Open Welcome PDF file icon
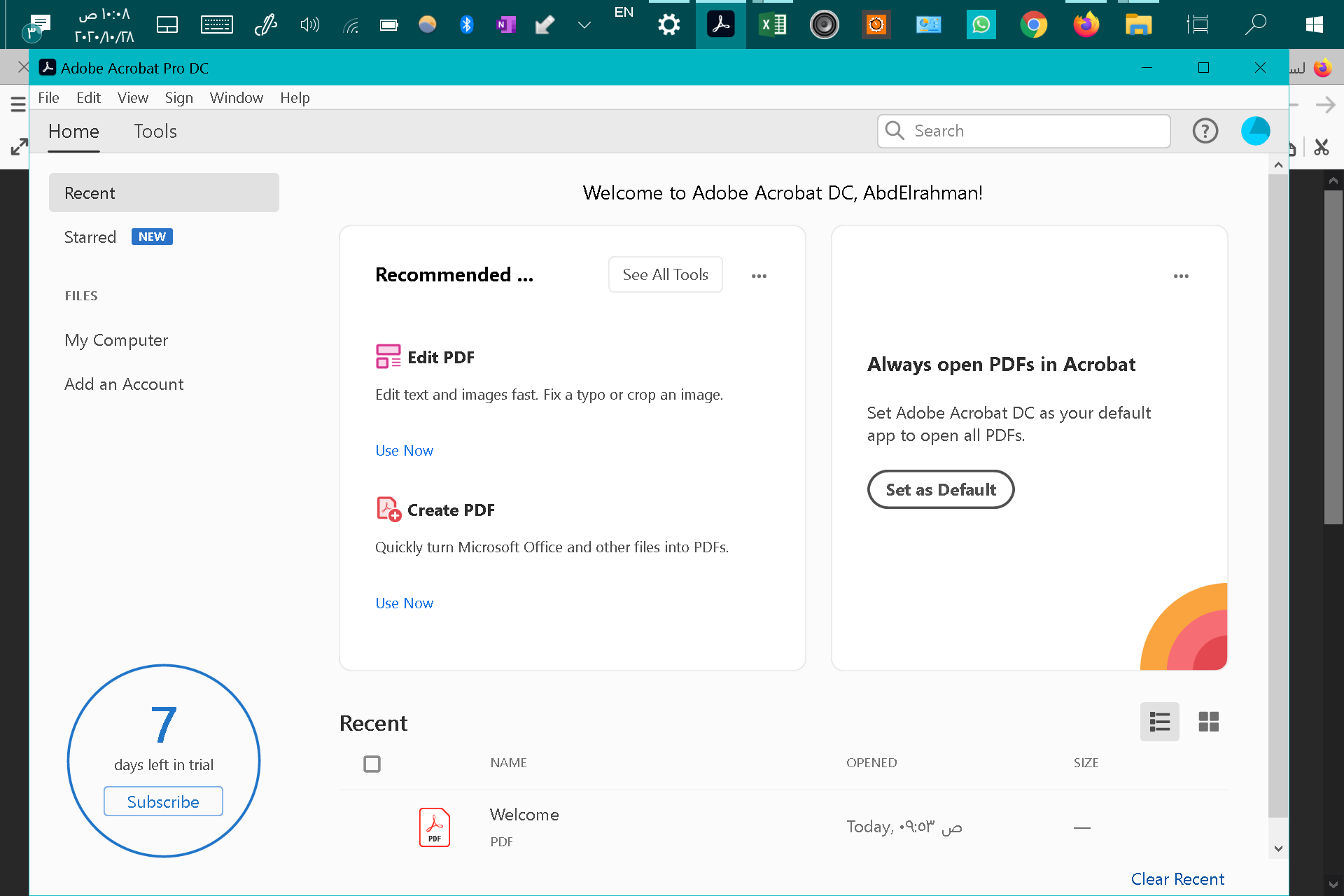Image resolution: width=1344 pixels, height=896 pixels. point(434,827)
